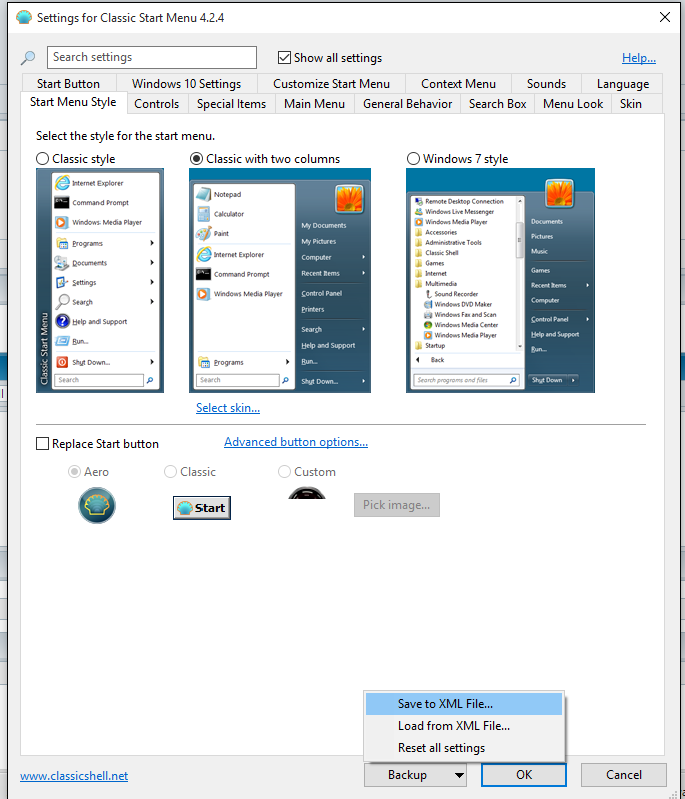Open the Sounds tab
The image size is (685, 799).
coord(546,84)
